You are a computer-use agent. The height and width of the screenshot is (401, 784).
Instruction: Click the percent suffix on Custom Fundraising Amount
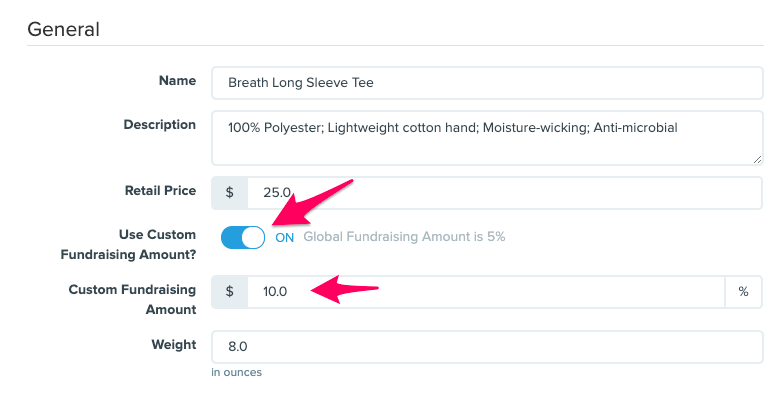coord(743,291)
